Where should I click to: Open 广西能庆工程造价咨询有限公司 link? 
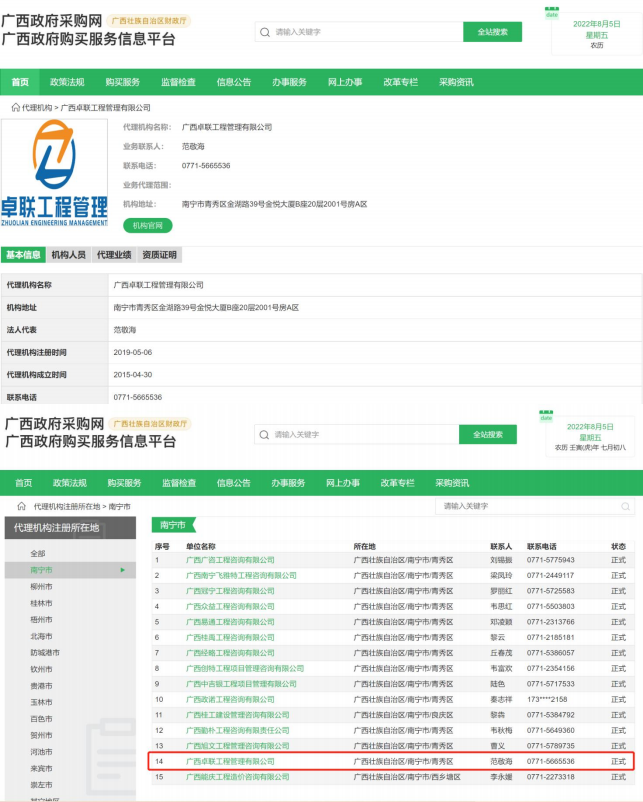tap(238, 777)
